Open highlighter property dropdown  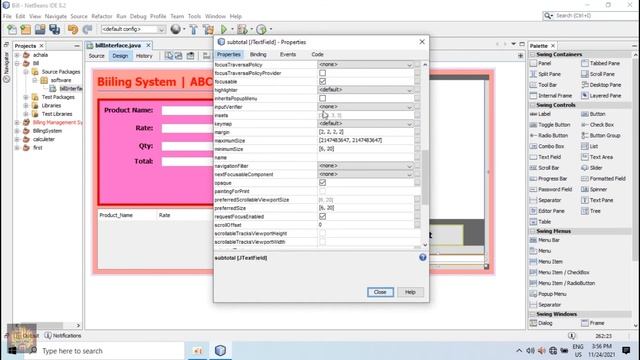[x=365, y=90]
